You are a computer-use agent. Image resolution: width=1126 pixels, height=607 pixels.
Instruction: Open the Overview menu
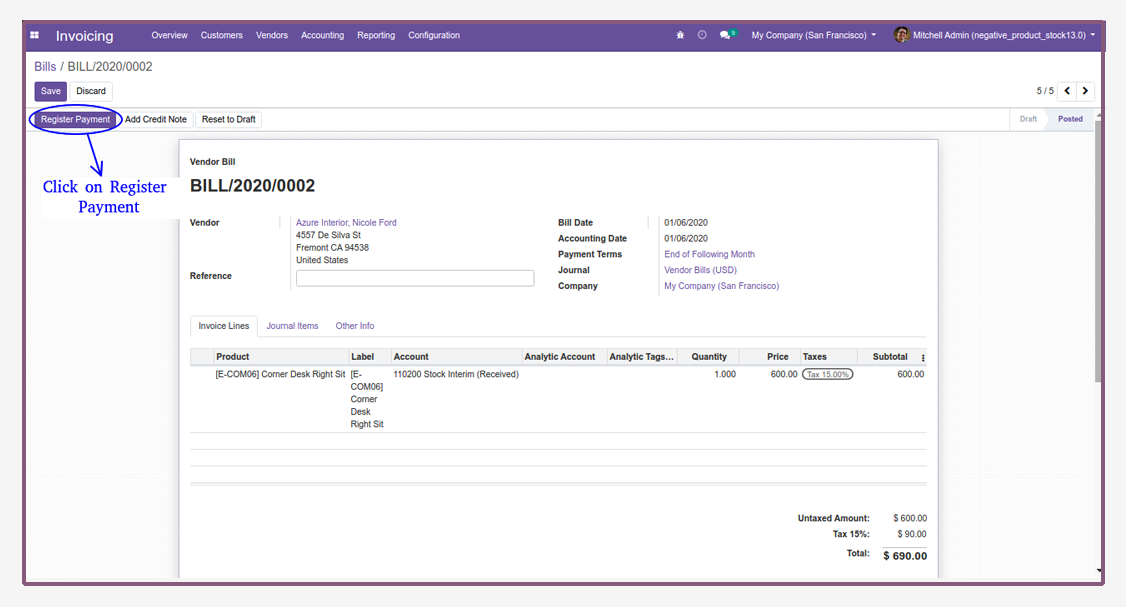coord(169,35)
